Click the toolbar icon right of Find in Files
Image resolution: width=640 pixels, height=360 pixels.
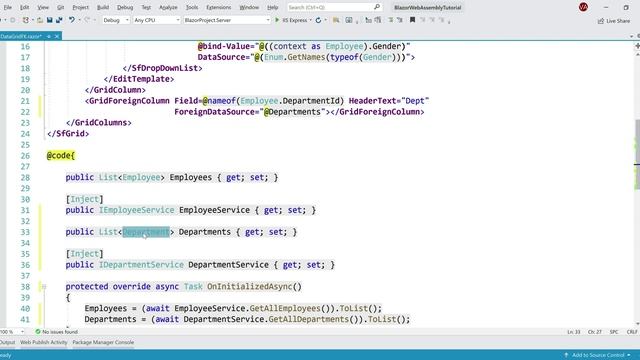point(349,20)
